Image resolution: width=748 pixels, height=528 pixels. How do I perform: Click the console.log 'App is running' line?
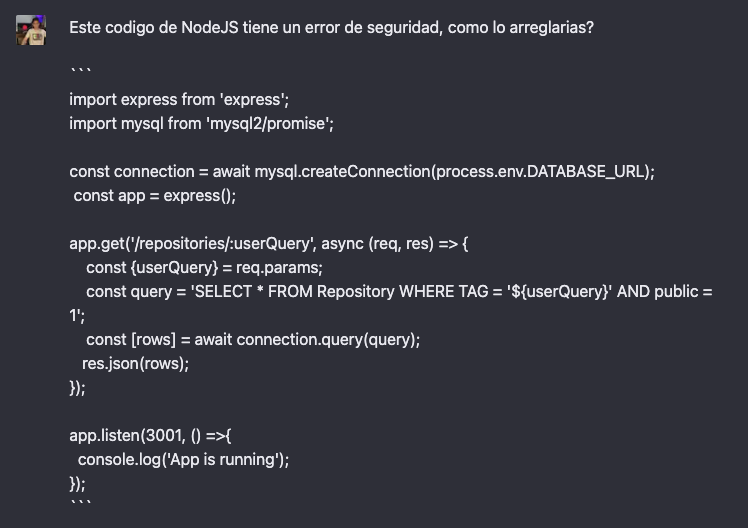coord(183,459)
